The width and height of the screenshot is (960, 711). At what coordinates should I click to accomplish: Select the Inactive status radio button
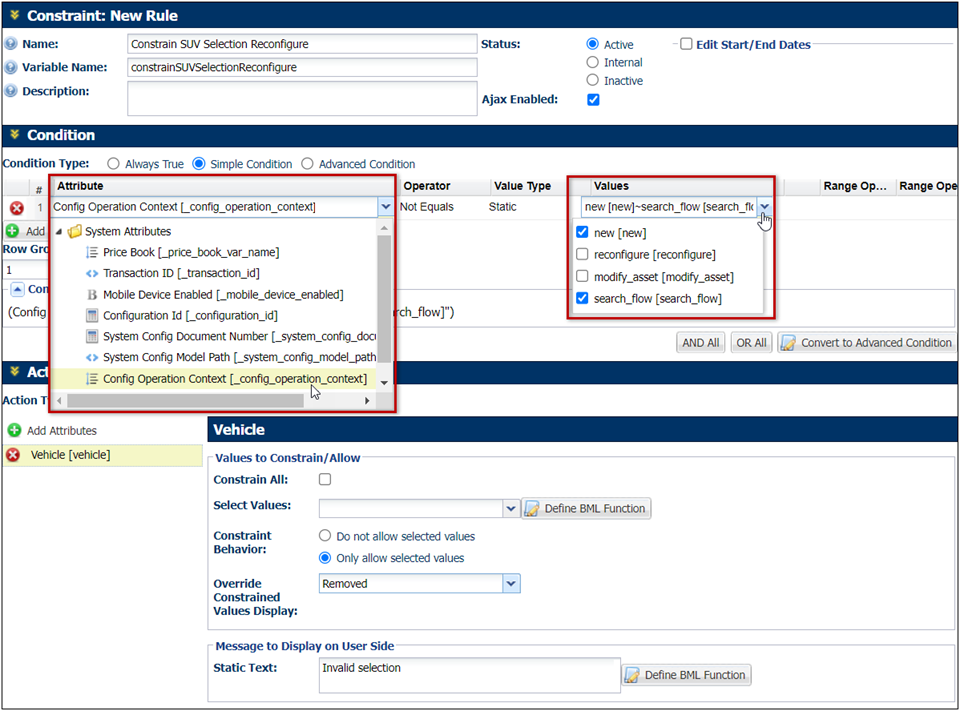tap(593, 80)
